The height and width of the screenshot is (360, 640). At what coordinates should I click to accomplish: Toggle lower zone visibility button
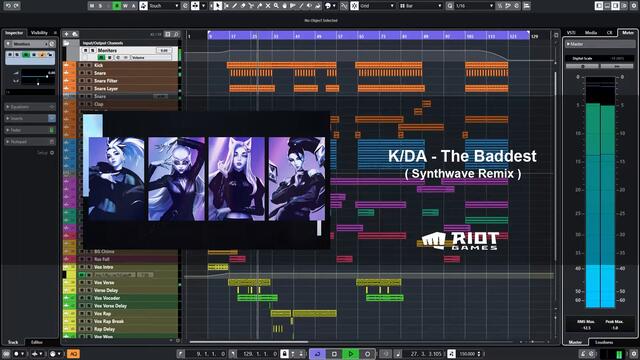pyautogui.click(x=607, y=6)
